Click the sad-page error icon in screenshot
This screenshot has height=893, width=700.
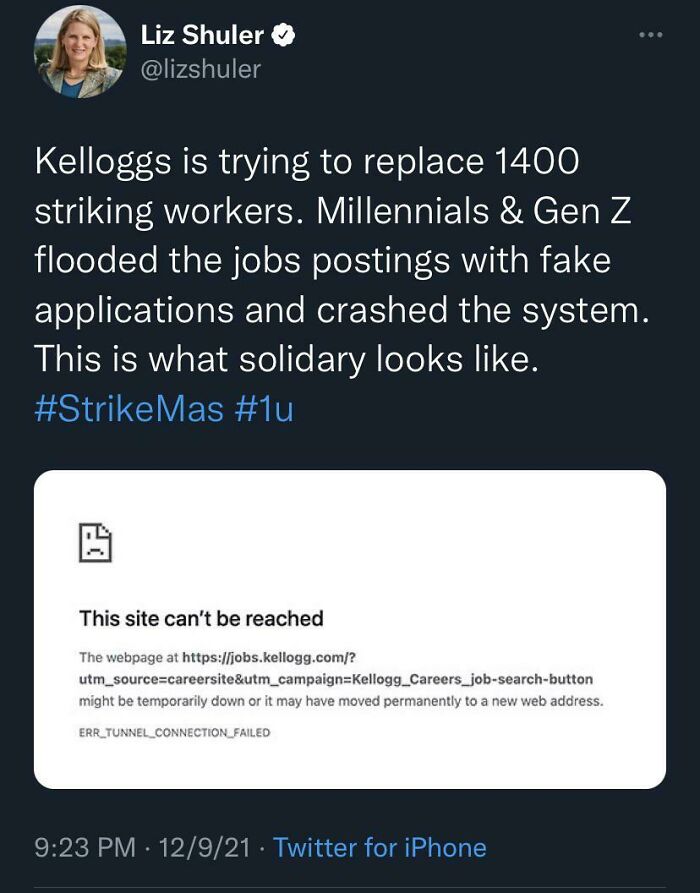click(x=96, y=543)
